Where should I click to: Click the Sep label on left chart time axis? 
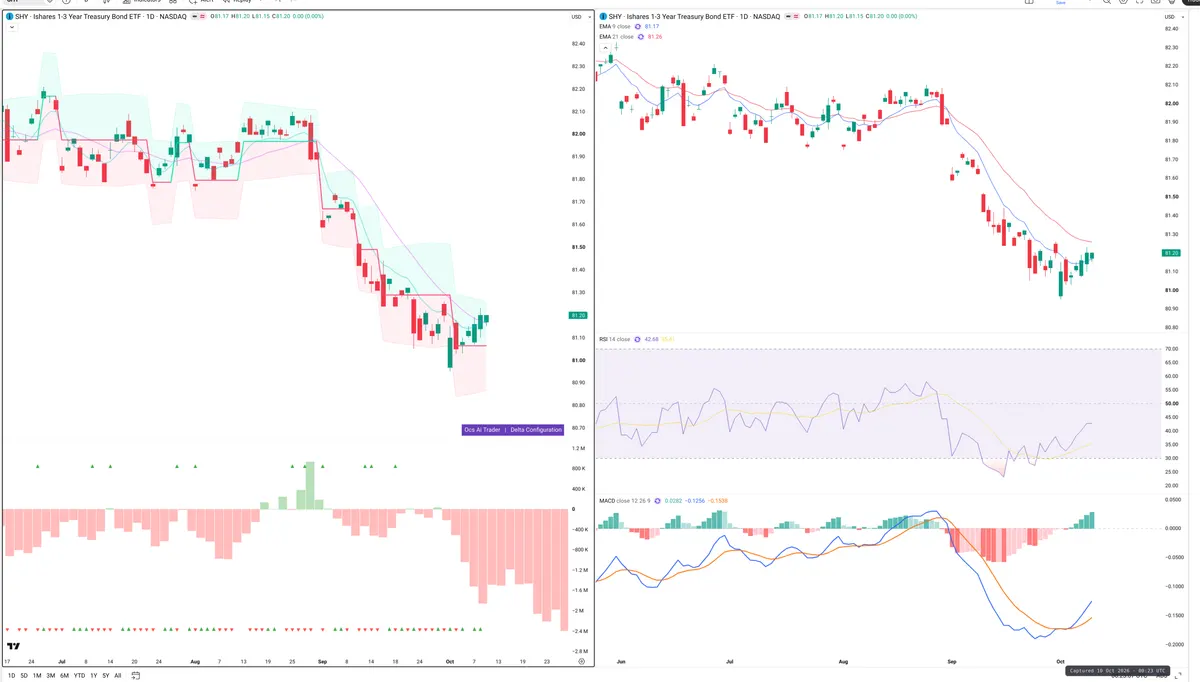click(322, 662)
